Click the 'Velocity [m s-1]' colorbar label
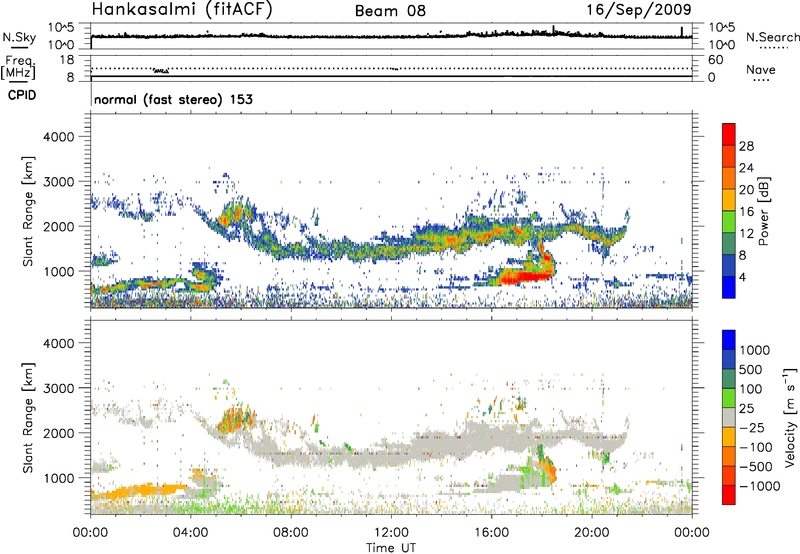The width and height of the screenshot is (800, 554). pyautogui.click(x=790, y=417)
